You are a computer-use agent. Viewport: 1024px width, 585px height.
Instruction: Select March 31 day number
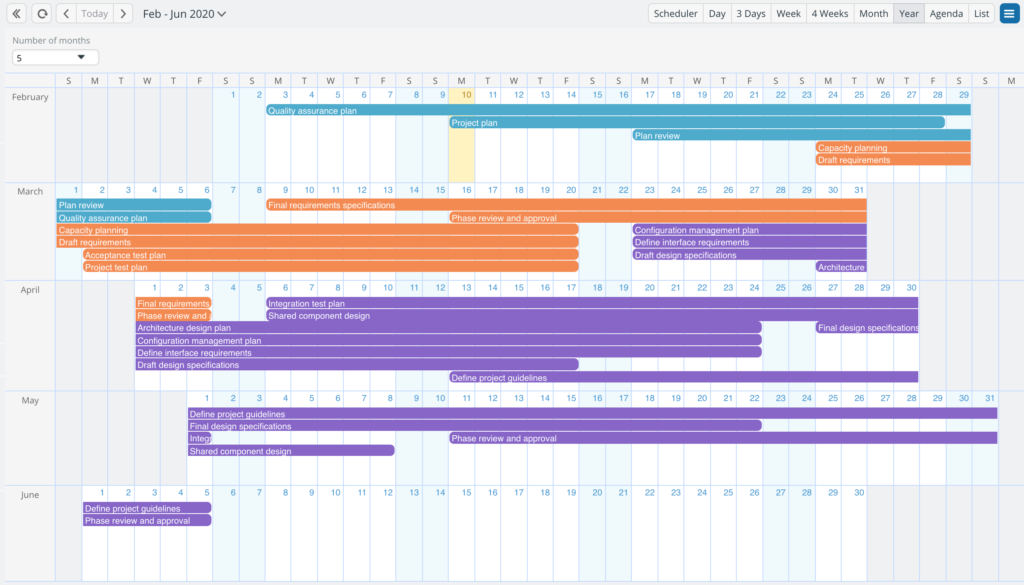coord(858,190)
